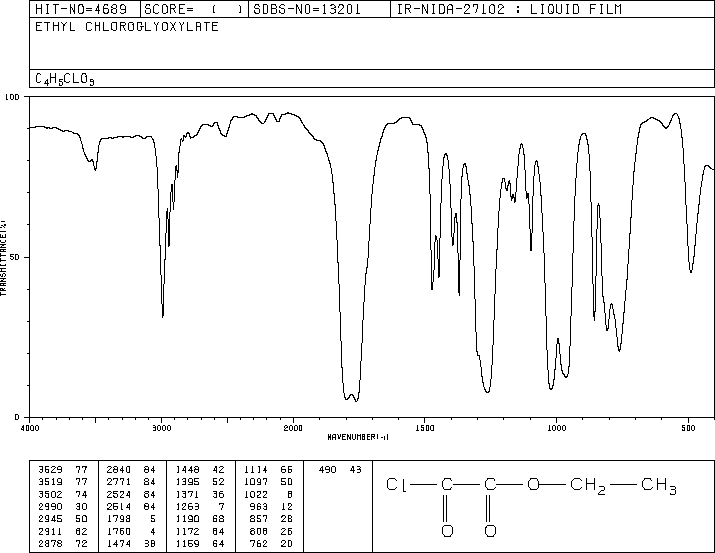
Task: Click the '500' wavenumber axis label
Action: pos(688,428)
